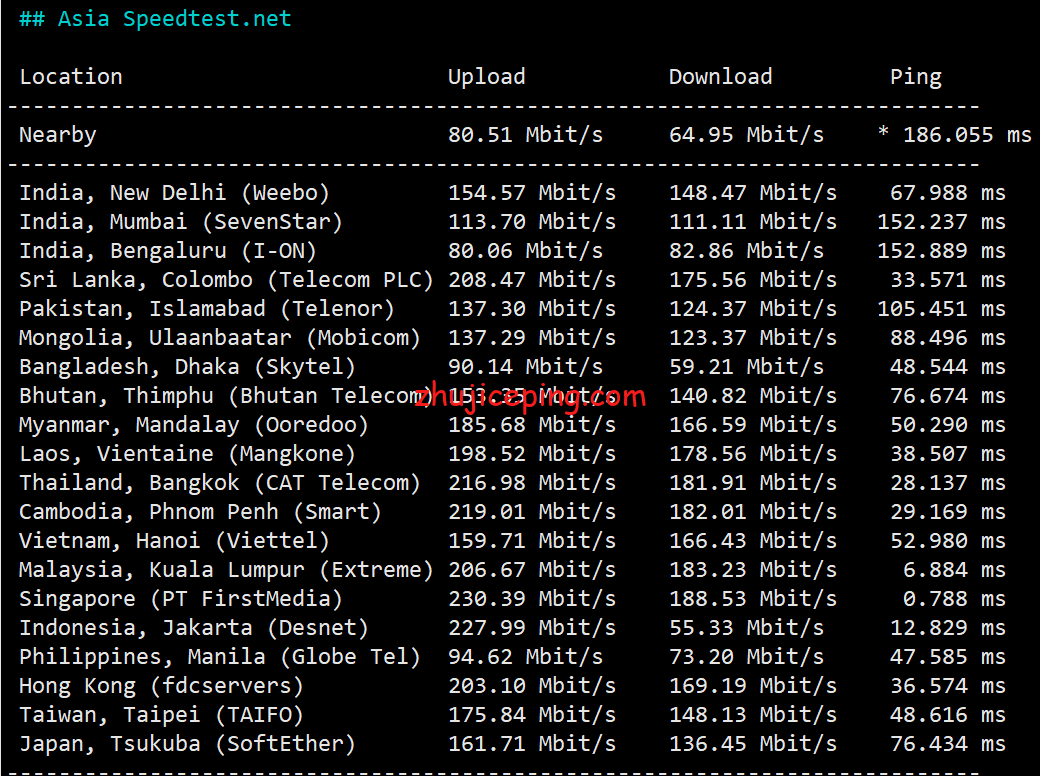
Task: Click the "Download" column header
Action: (720, 77)
